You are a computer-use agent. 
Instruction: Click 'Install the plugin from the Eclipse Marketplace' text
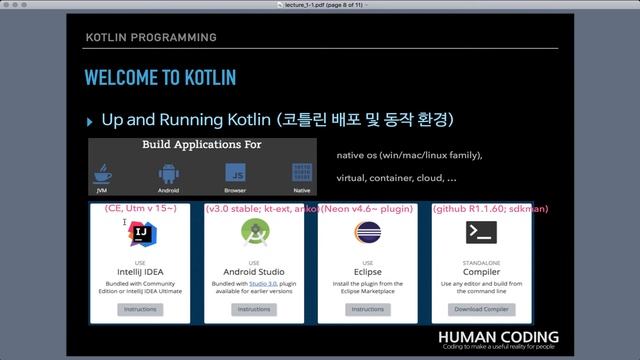click(x=368, y=287)
